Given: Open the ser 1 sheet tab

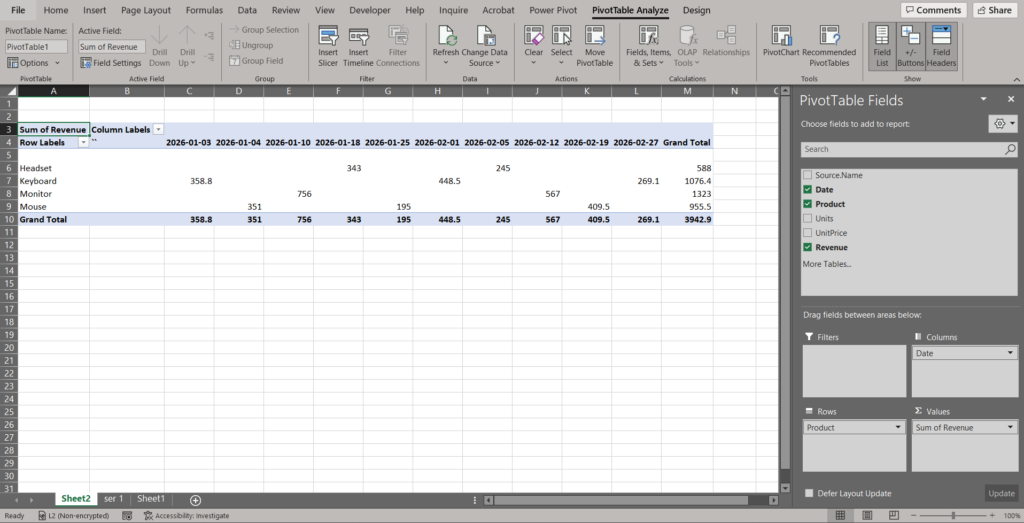Looking at the screenshot, I should [113, 498].
